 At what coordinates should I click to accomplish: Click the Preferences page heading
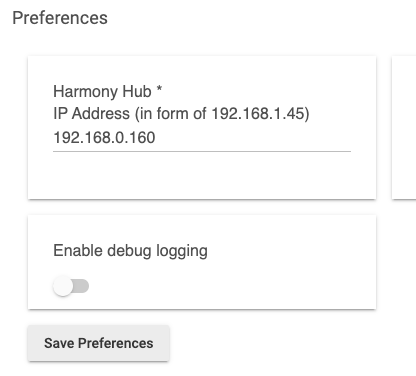coord(60,18)
